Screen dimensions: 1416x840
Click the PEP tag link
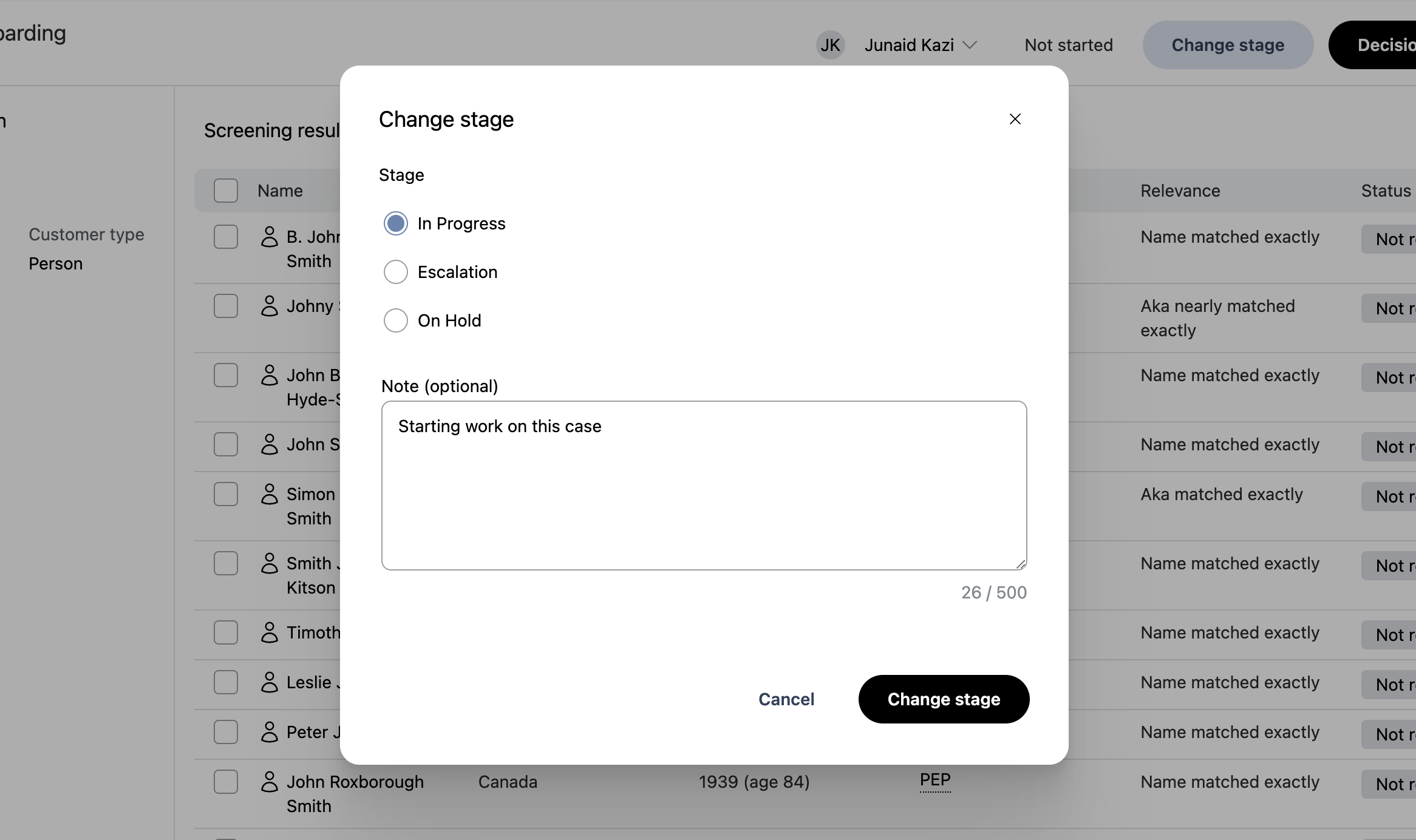[935, 780]
